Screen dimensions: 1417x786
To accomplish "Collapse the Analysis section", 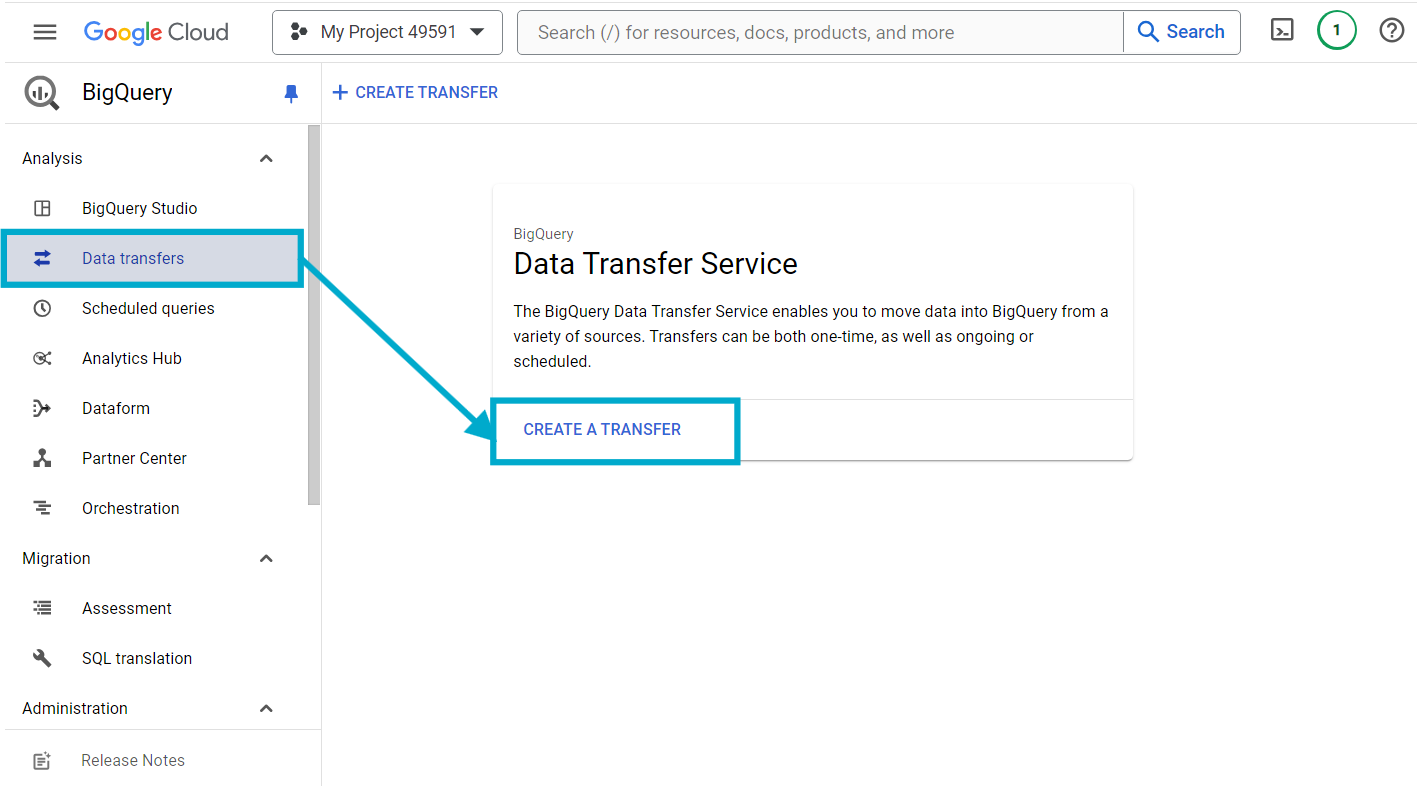I will (x=266, y=158).
